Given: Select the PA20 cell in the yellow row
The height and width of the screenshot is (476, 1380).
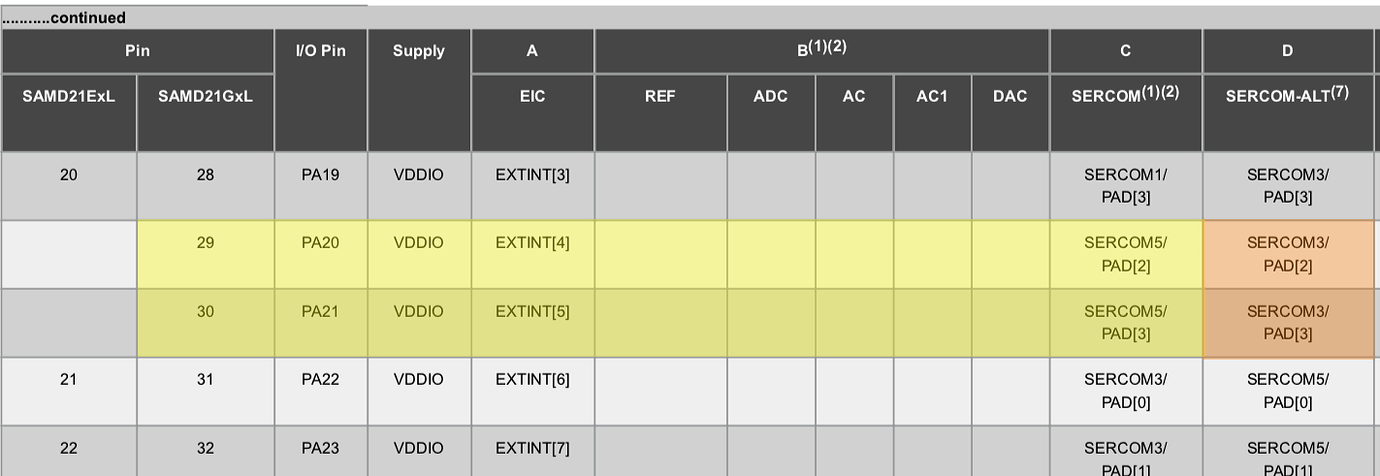Looking at the screenshot, I should point(320,243).
